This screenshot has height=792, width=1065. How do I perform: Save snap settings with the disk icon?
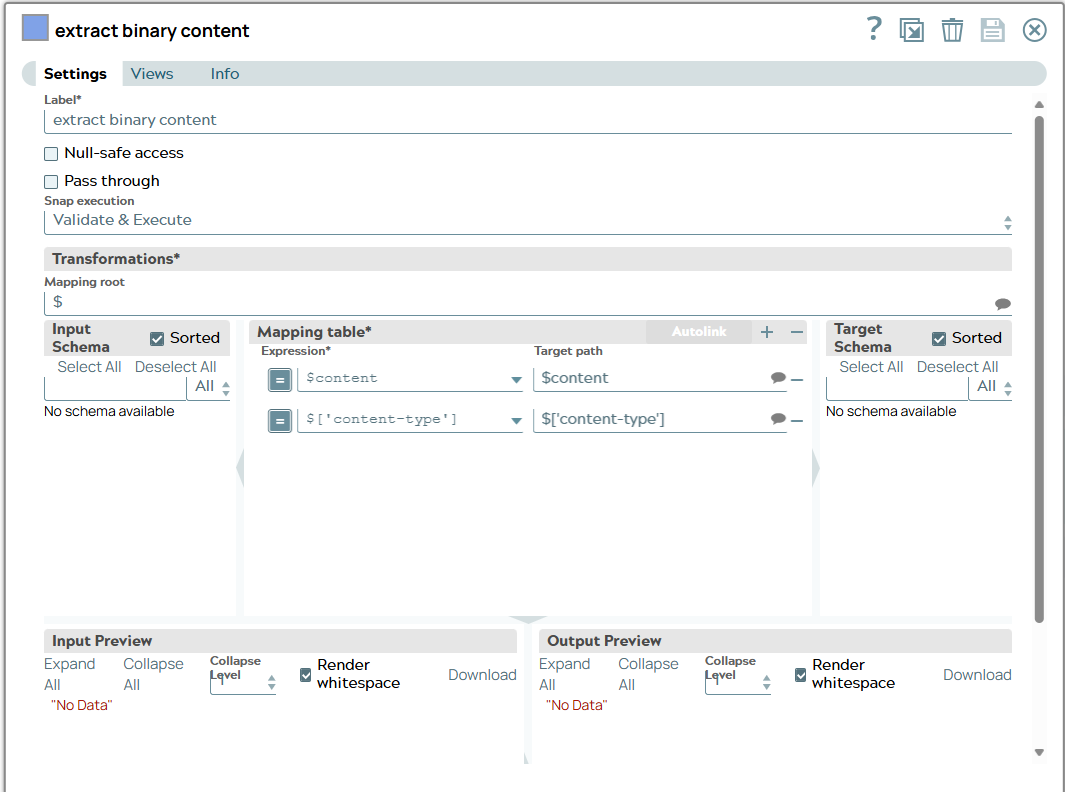click(992, 30)
